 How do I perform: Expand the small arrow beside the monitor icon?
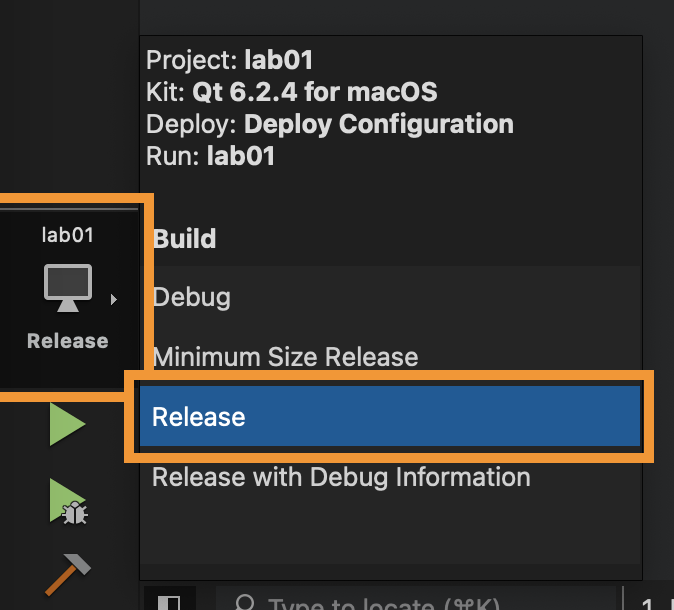(113, 299)
